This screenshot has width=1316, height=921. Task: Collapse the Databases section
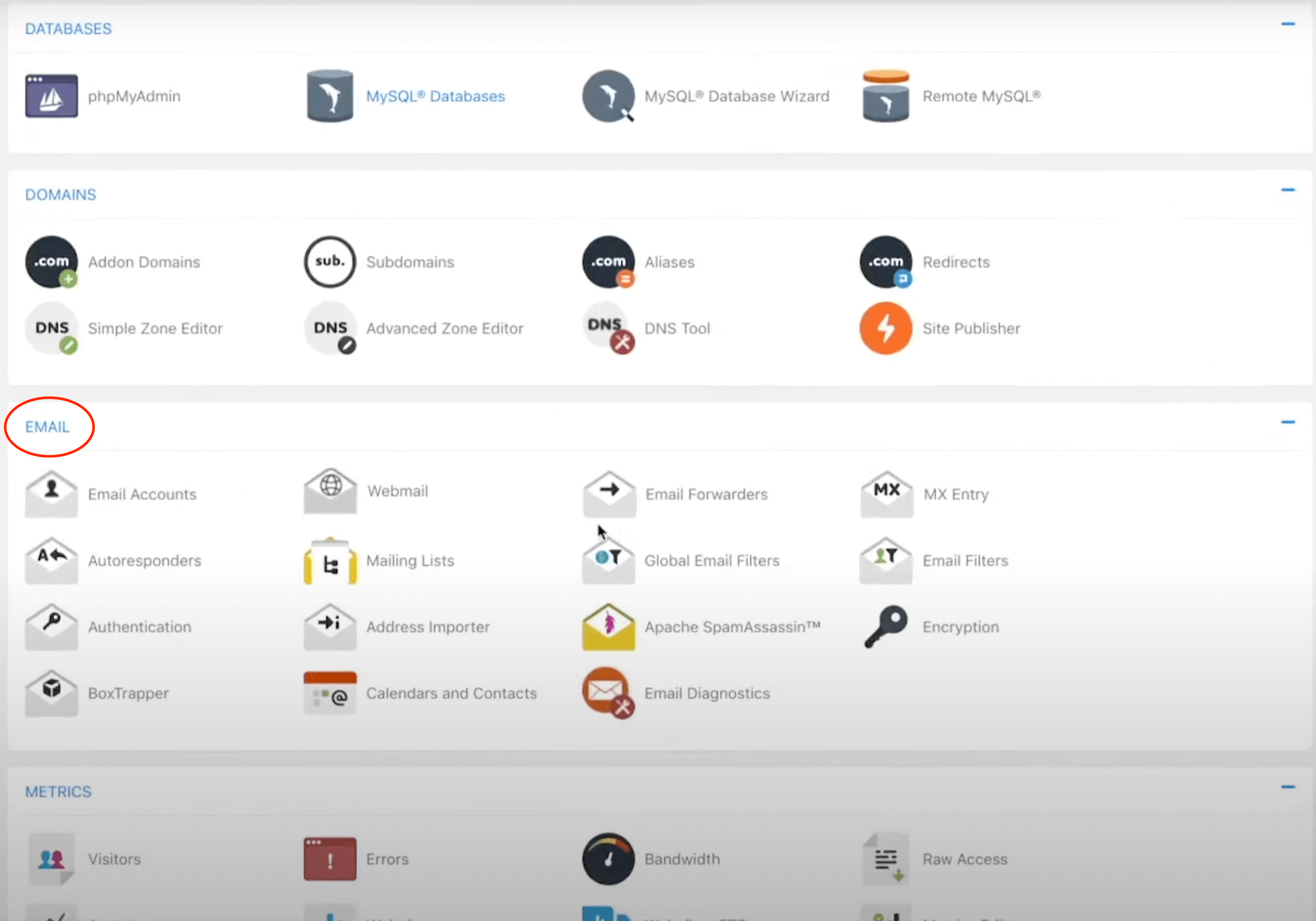coord(1288,24)
